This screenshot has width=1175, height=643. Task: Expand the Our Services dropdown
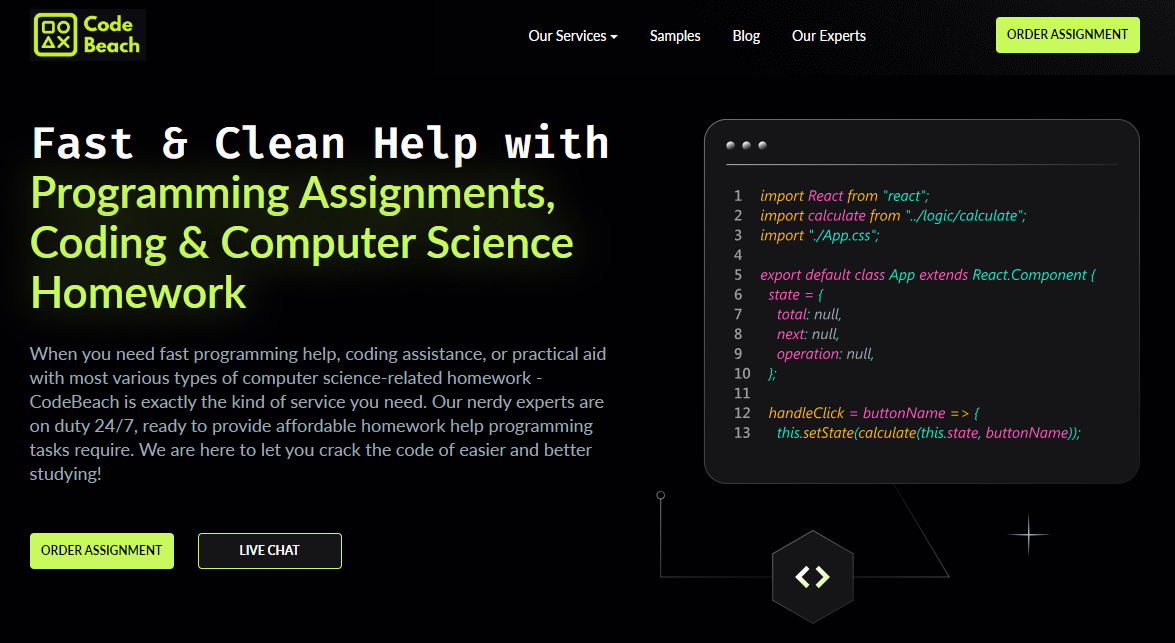(x=573, y=36)
